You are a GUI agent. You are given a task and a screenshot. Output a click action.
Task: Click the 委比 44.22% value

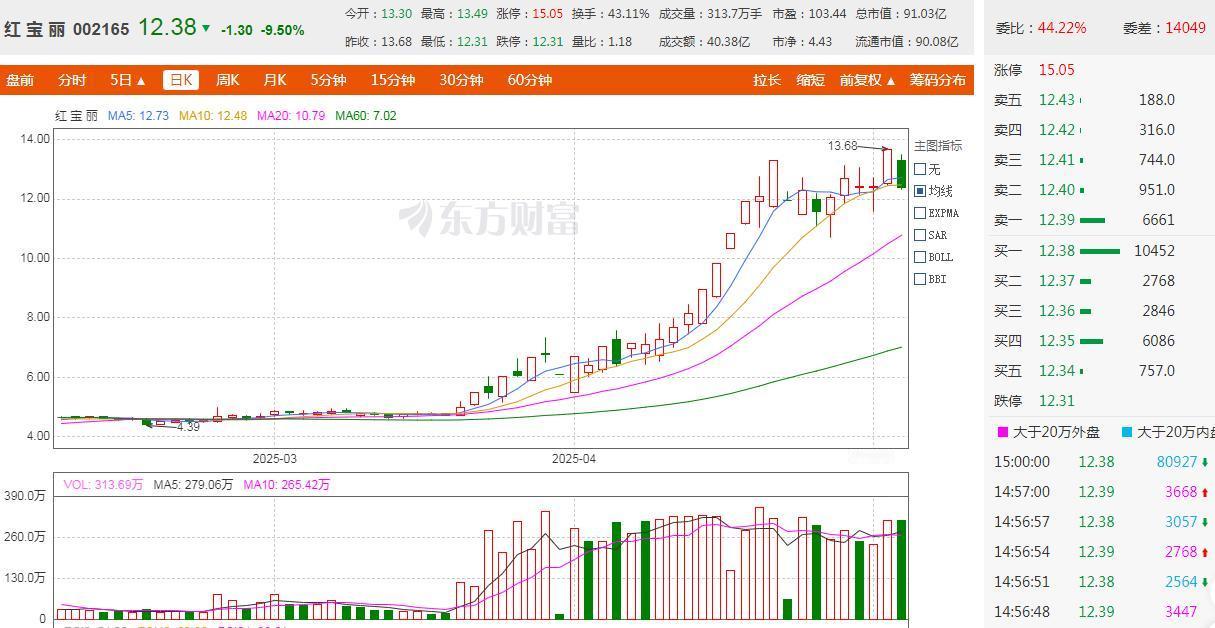[x=1062, y=27]
